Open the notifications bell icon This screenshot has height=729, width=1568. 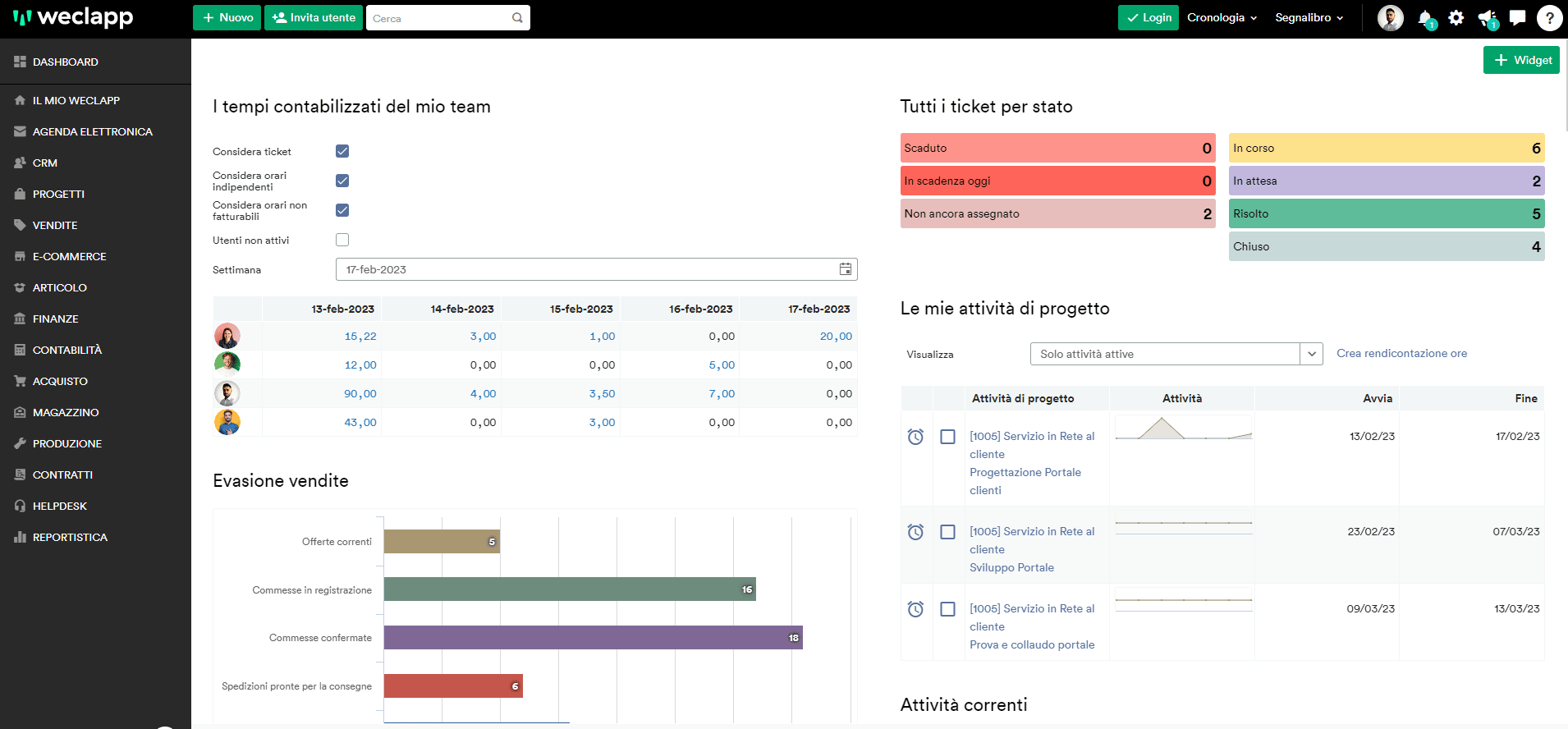click(1425, 18)
